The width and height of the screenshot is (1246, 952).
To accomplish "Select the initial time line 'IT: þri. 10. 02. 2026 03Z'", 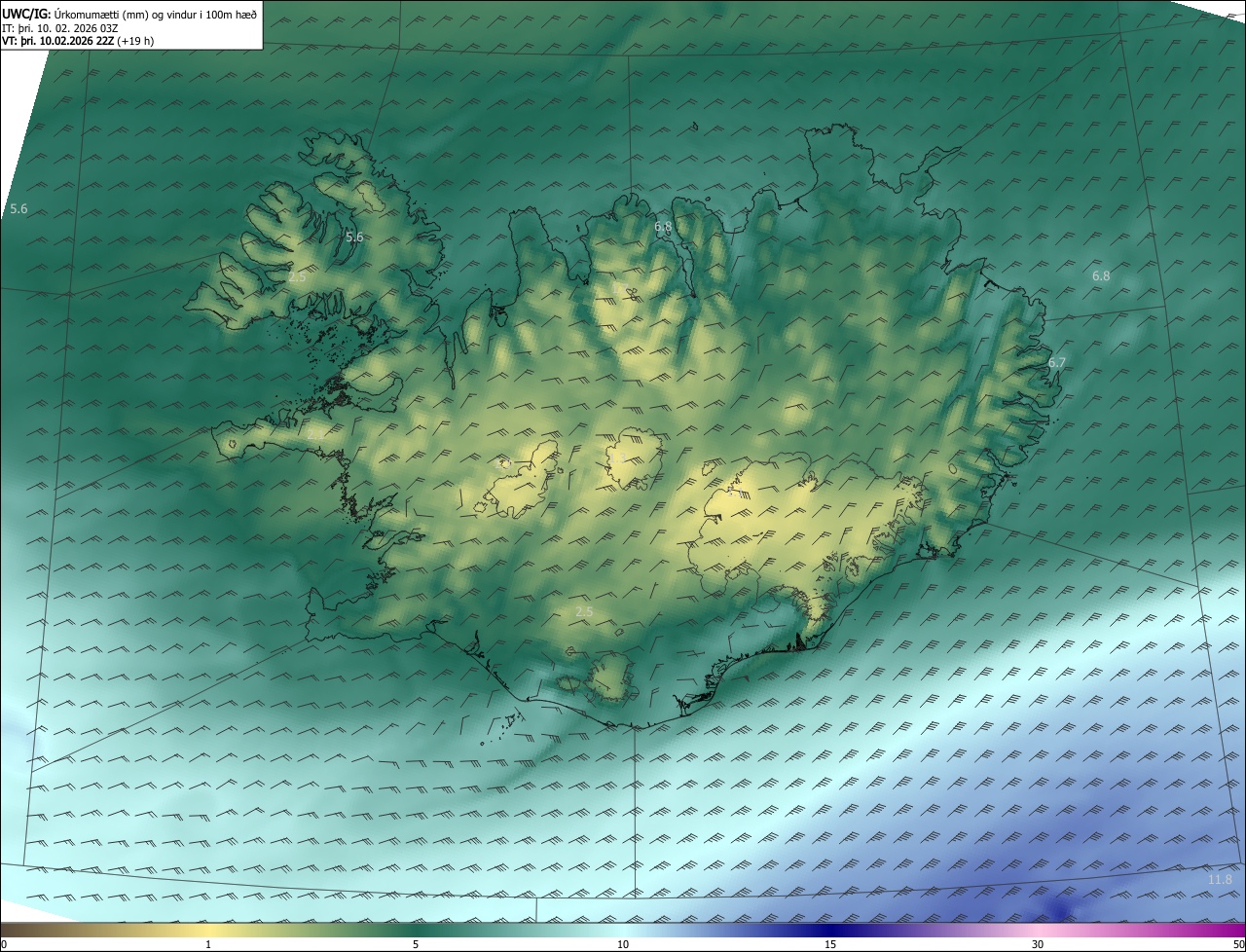I will (60, 27).
